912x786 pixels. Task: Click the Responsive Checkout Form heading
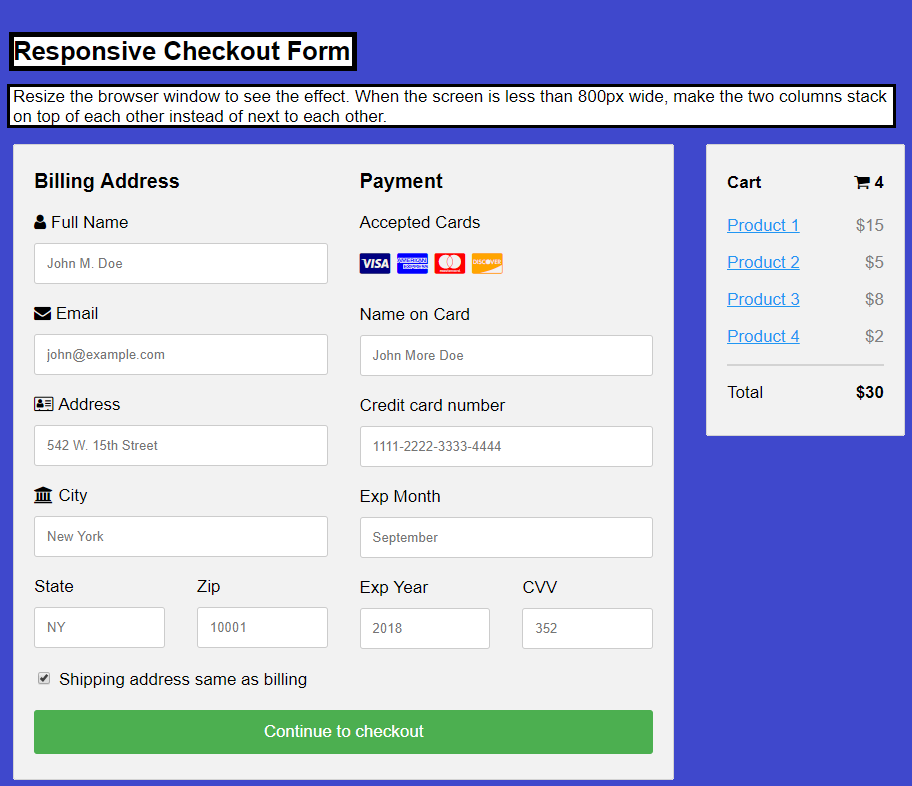click(x=183, y=51)
